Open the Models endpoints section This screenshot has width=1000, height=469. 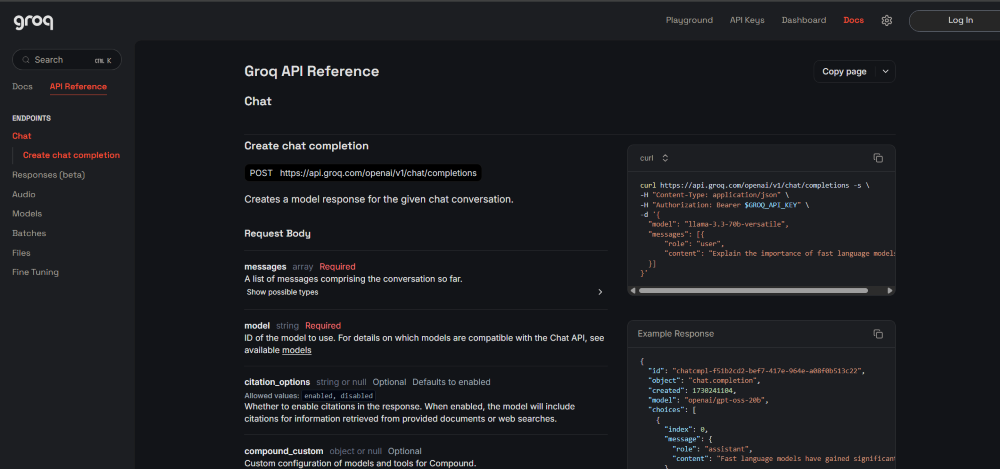coord(27,214)
